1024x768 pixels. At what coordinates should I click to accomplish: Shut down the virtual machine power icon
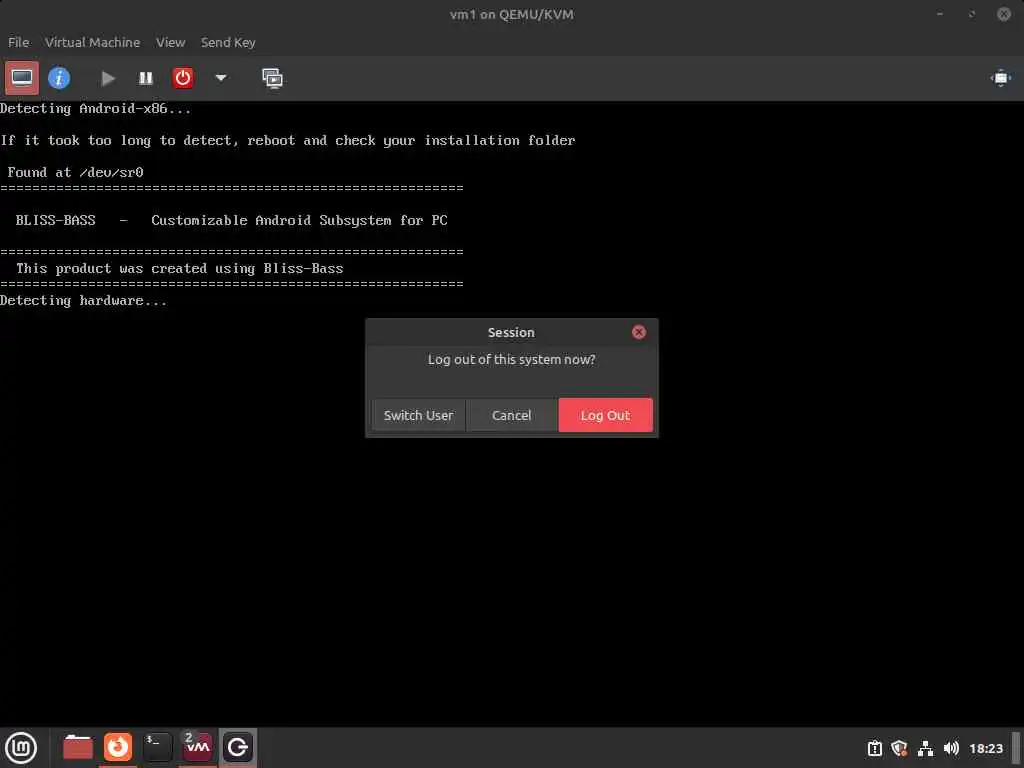point(183,78)
